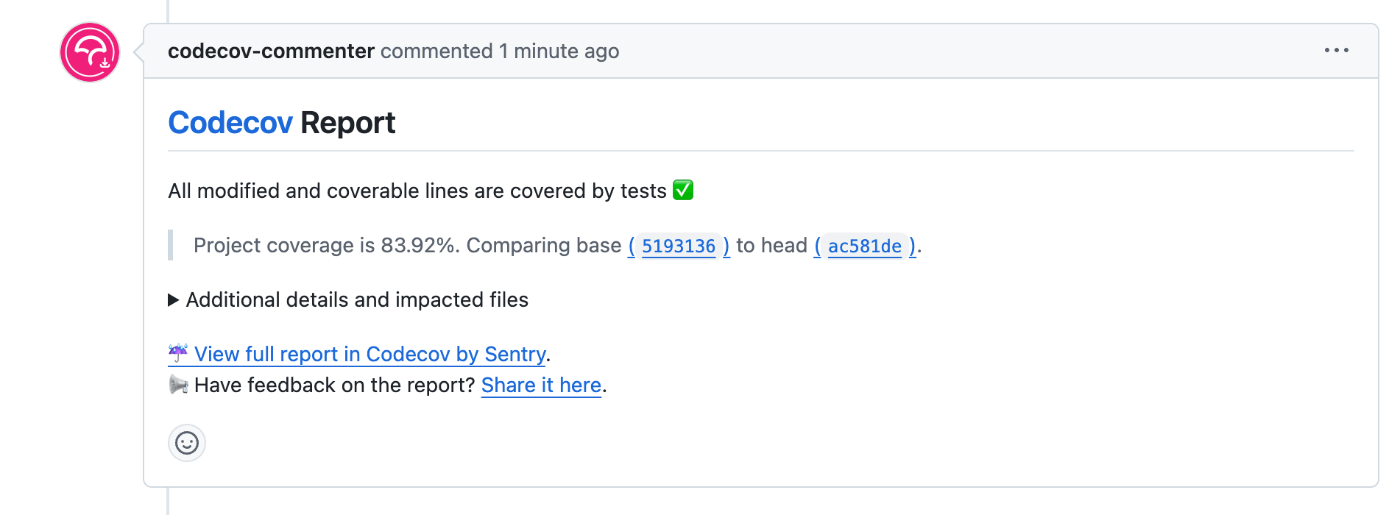The width and height of the screenshot is (1400, 515).
Task: Open head commit ac581de
Action: click(x=865, y=246)
